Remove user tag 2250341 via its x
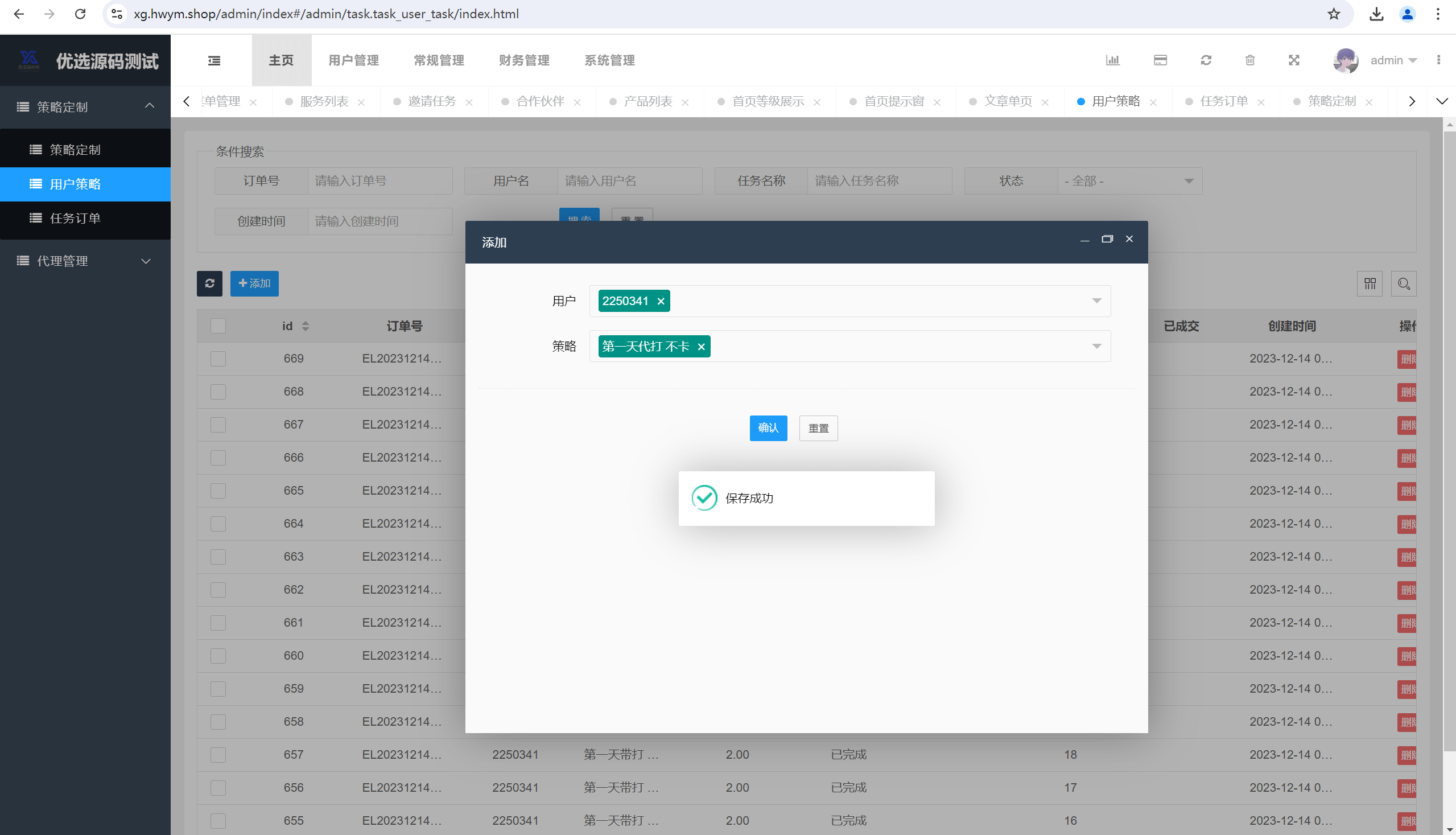The height and width of the screenshot is (835, 1456). 661,301
